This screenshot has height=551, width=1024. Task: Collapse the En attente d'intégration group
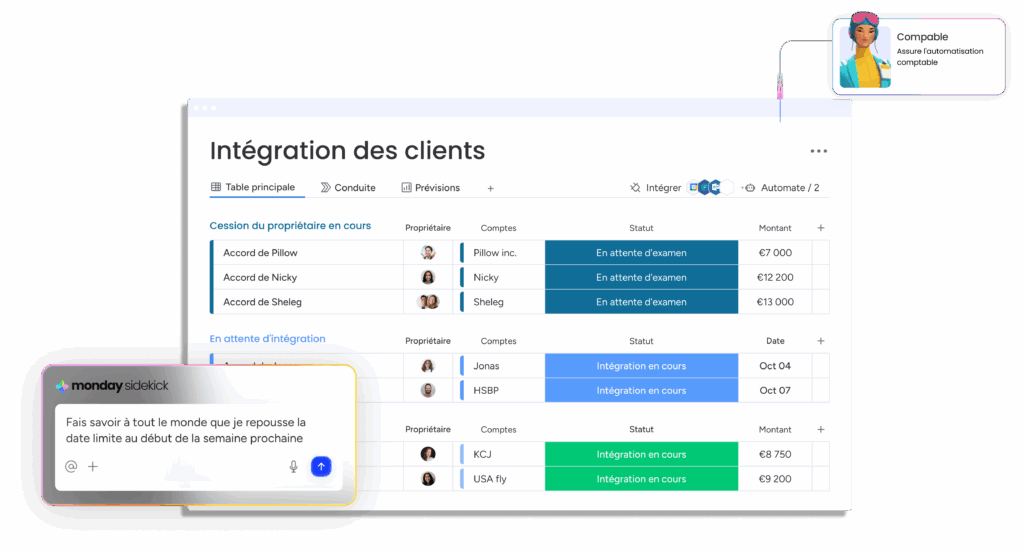(267, 338)
